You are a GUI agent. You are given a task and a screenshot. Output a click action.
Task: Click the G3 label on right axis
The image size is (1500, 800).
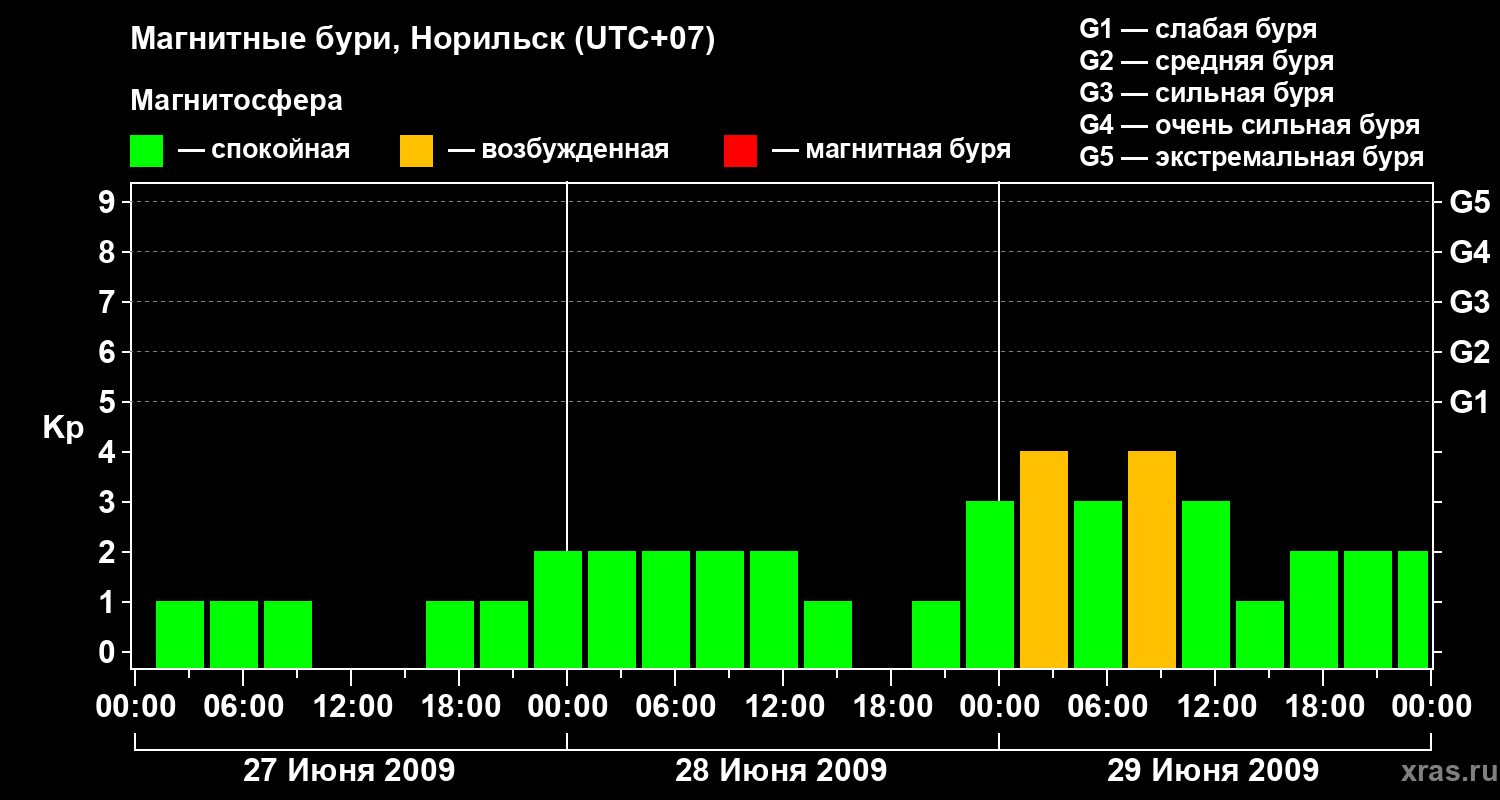point(1469,302)
